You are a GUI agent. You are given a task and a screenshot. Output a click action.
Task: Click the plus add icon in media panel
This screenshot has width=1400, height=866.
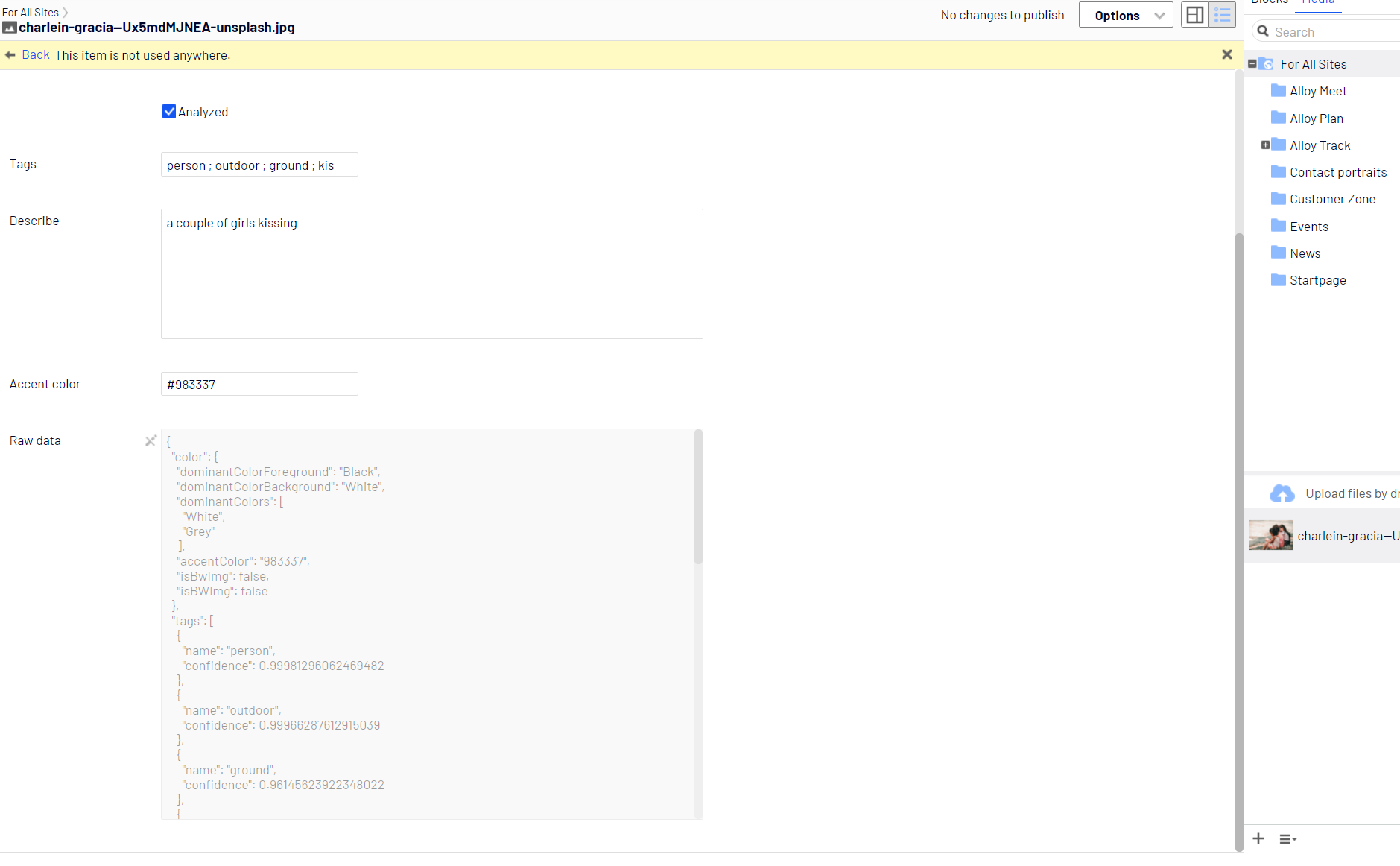[1258, 838]
